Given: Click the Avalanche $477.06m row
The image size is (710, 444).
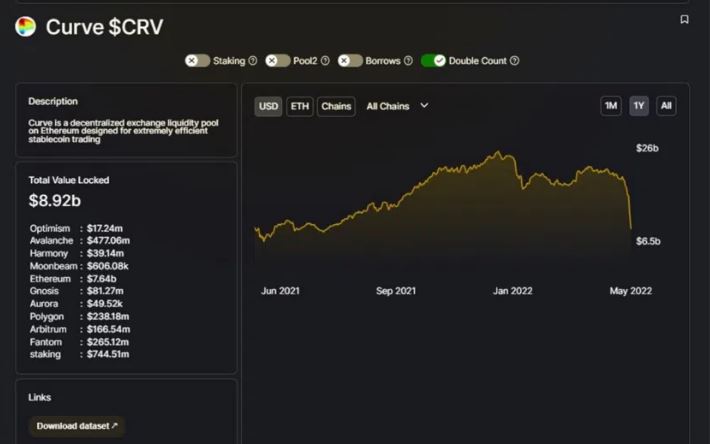Looking at the screenshot, I should 80,240.
